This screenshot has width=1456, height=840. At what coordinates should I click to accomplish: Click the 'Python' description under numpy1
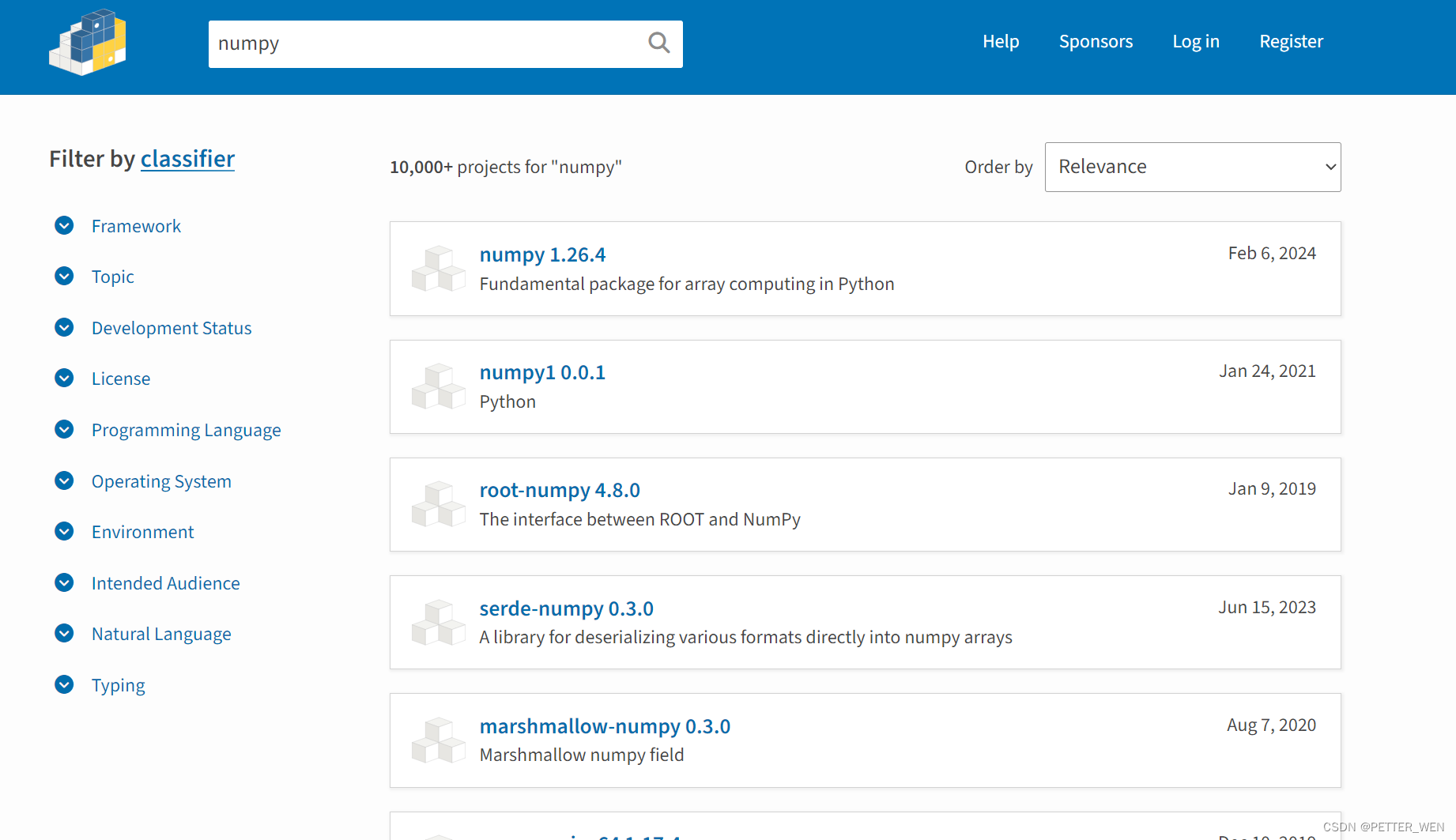click(x=507, y=401)
